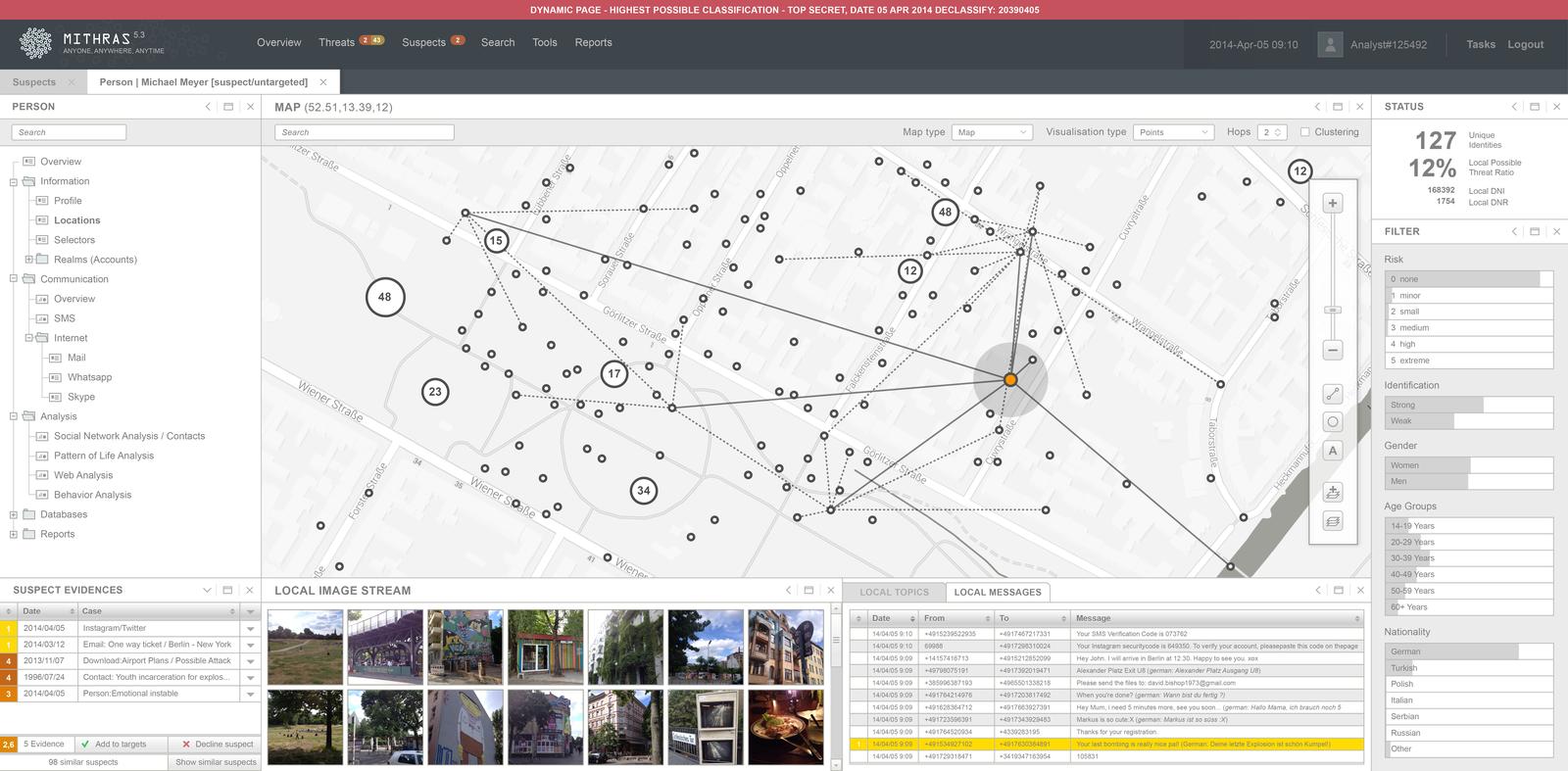
Task: Open Pattern of Life Analysis tree item
Action: point(104,456)
